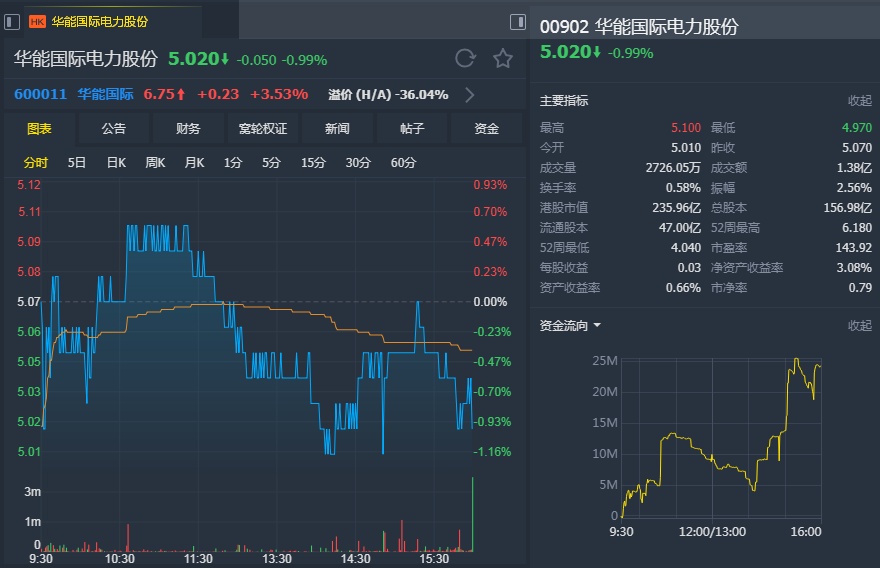Select the 分时 chart period

coord(36,163)
